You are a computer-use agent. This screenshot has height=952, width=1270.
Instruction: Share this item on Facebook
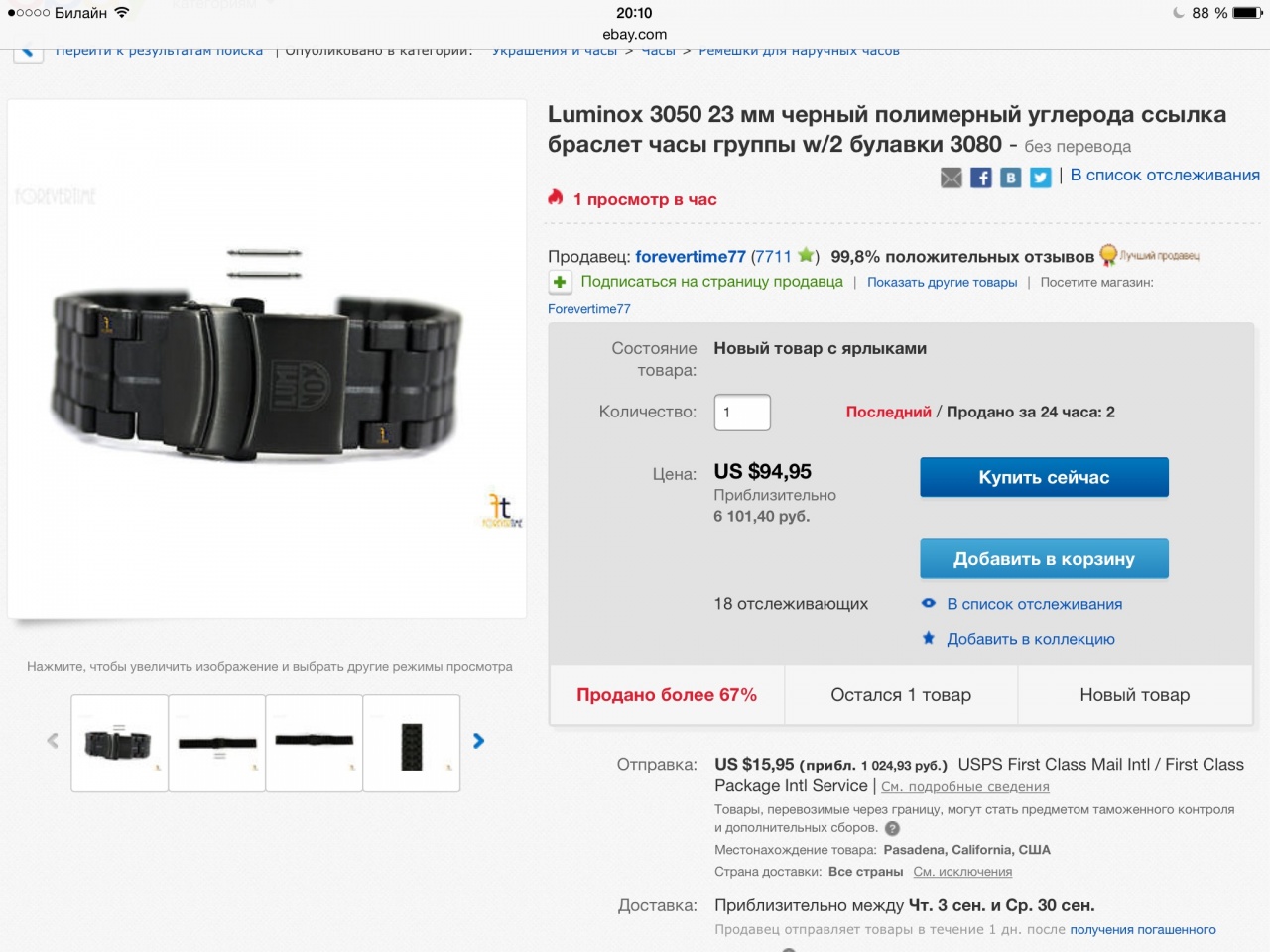(x=980, y=178)
